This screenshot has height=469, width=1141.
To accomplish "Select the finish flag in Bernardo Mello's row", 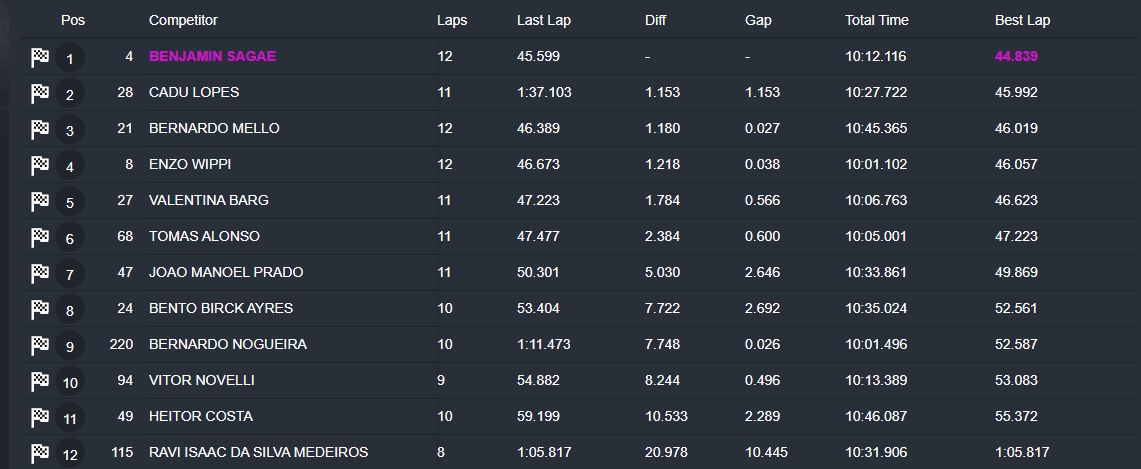I will click(39, 129).
